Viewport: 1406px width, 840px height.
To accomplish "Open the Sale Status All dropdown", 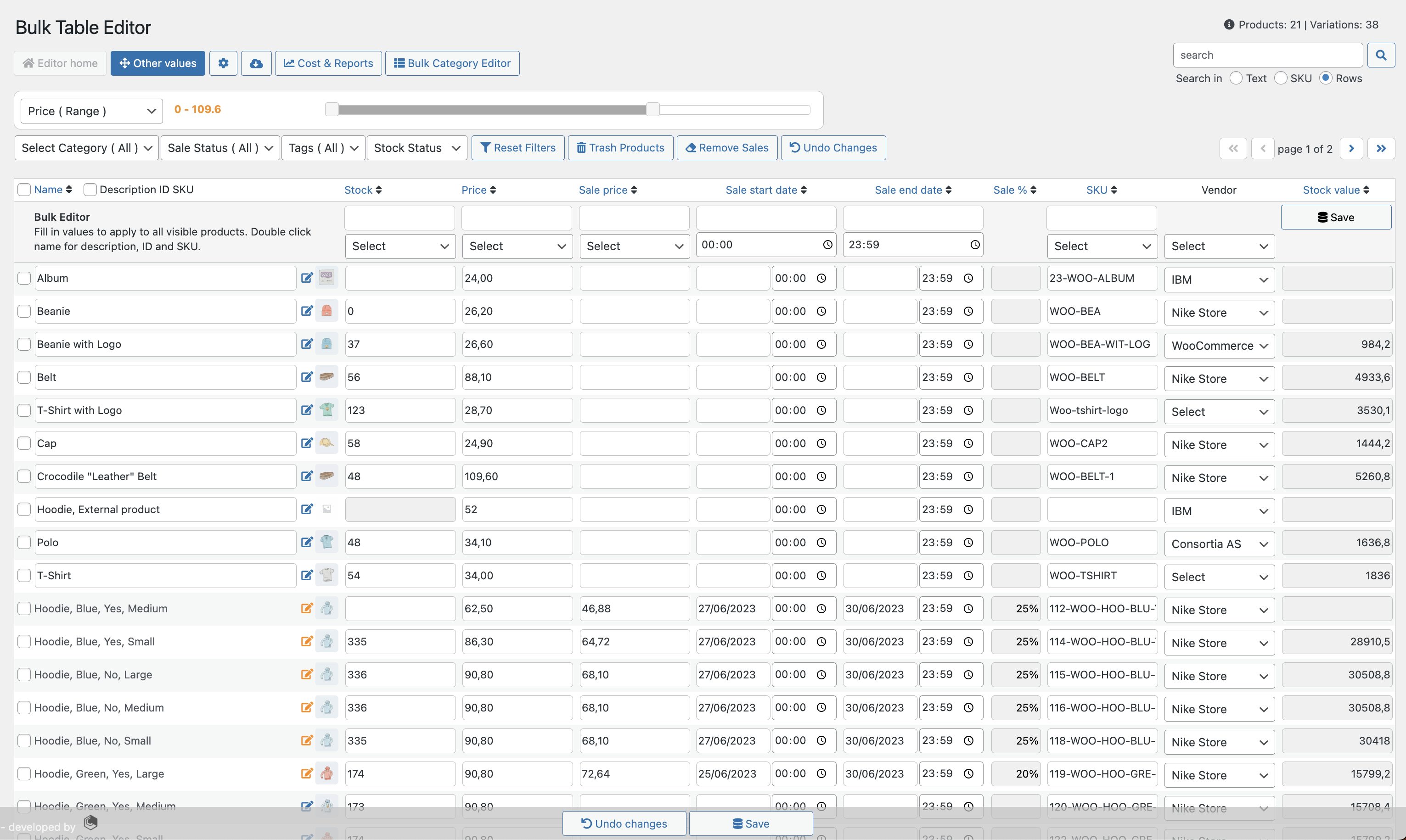I will coord(220,148).
